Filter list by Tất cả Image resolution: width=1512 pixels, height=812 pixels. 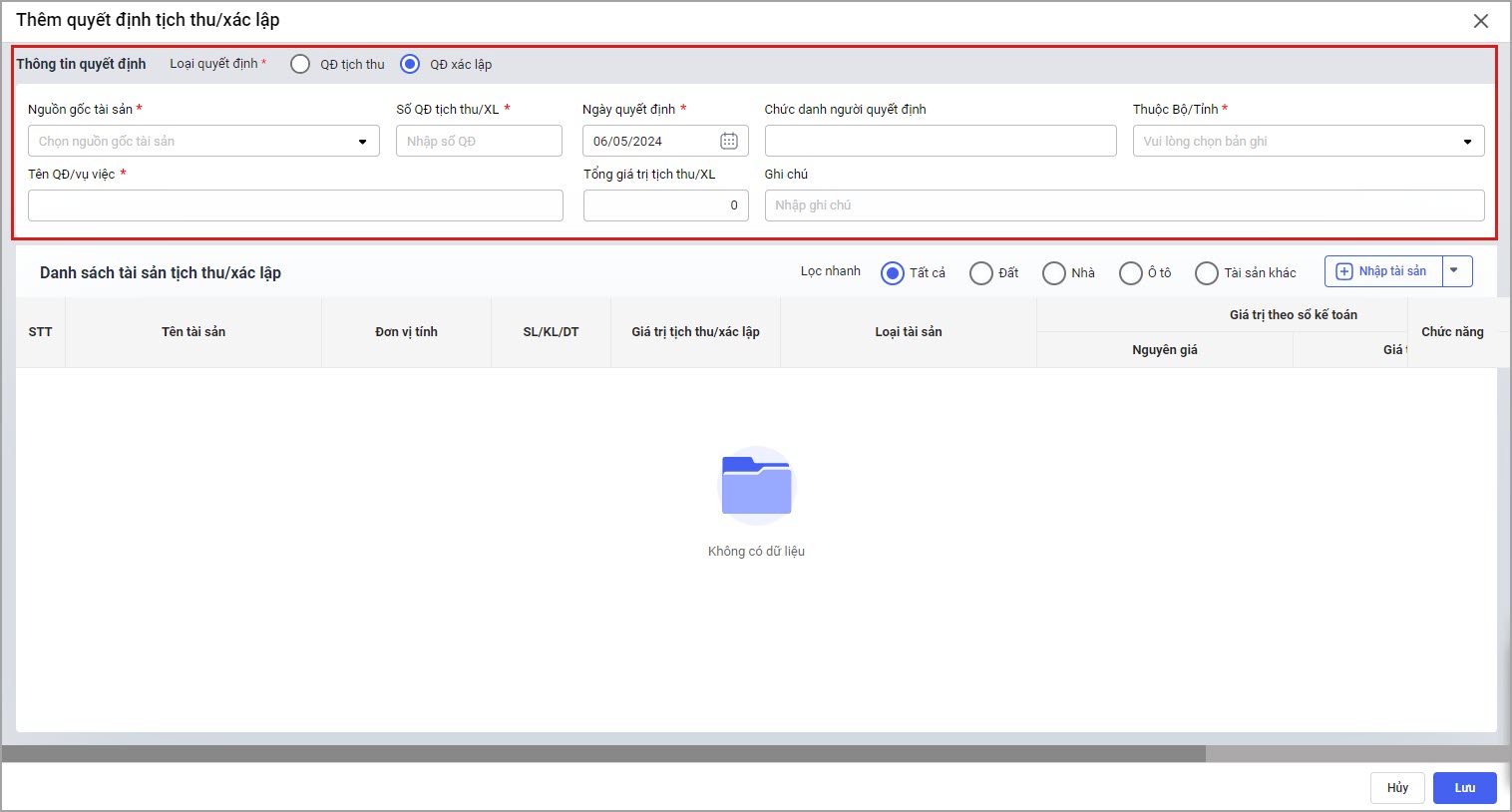[x=893, y=273]
